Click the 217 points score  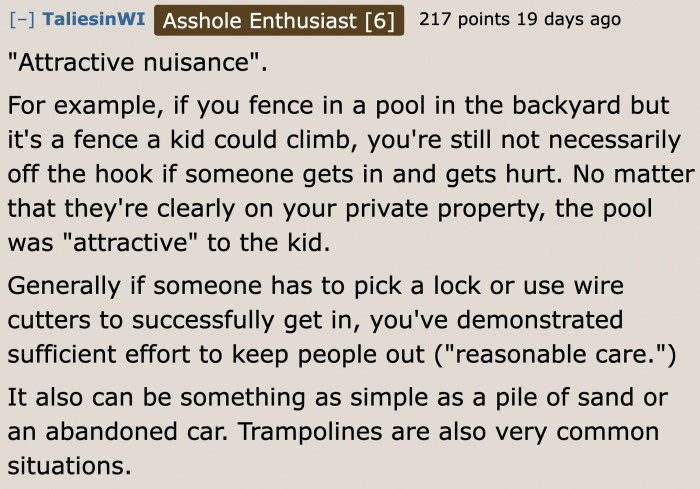tap(464, 19)
